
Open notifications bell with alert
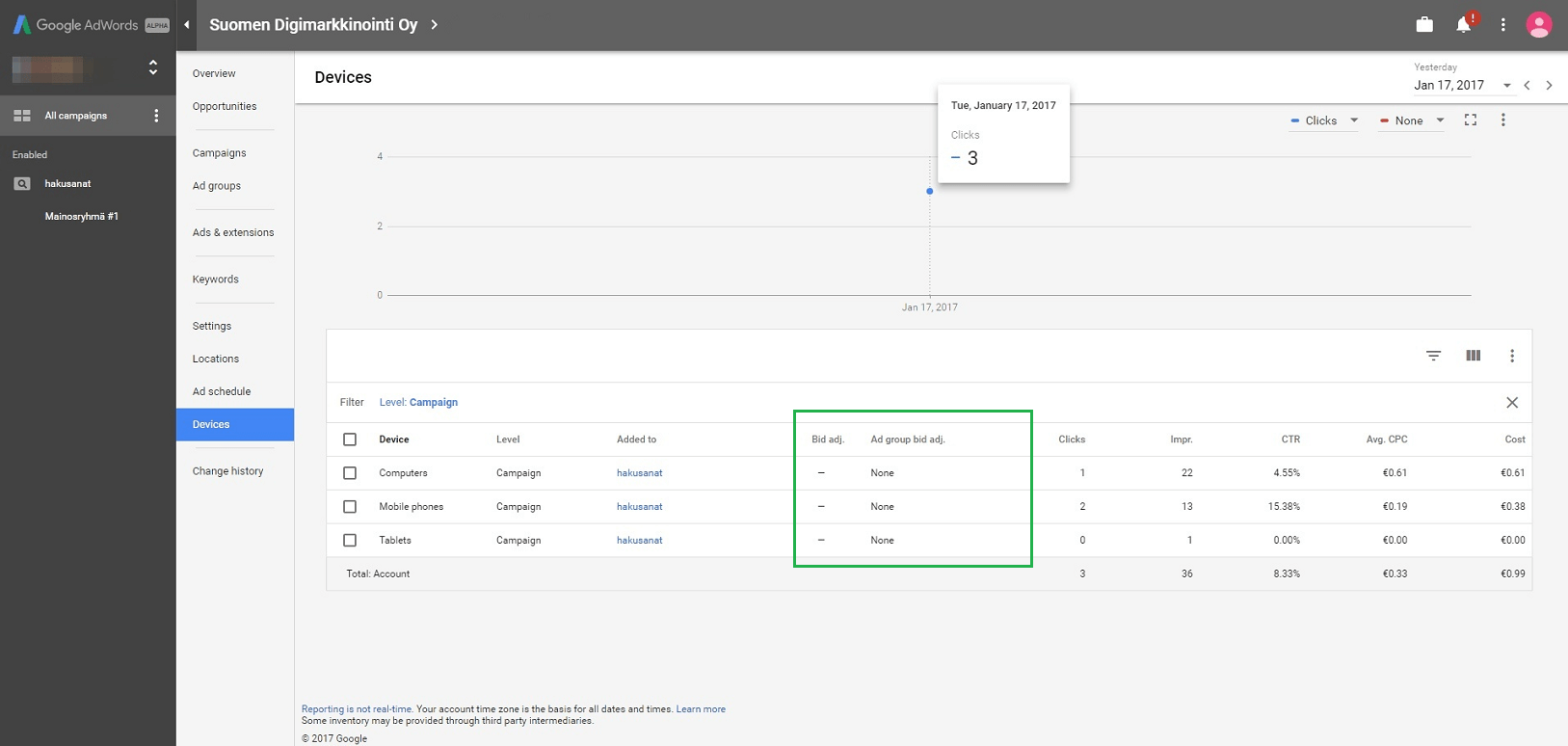pyautogui.click(x=1465, y=24)
